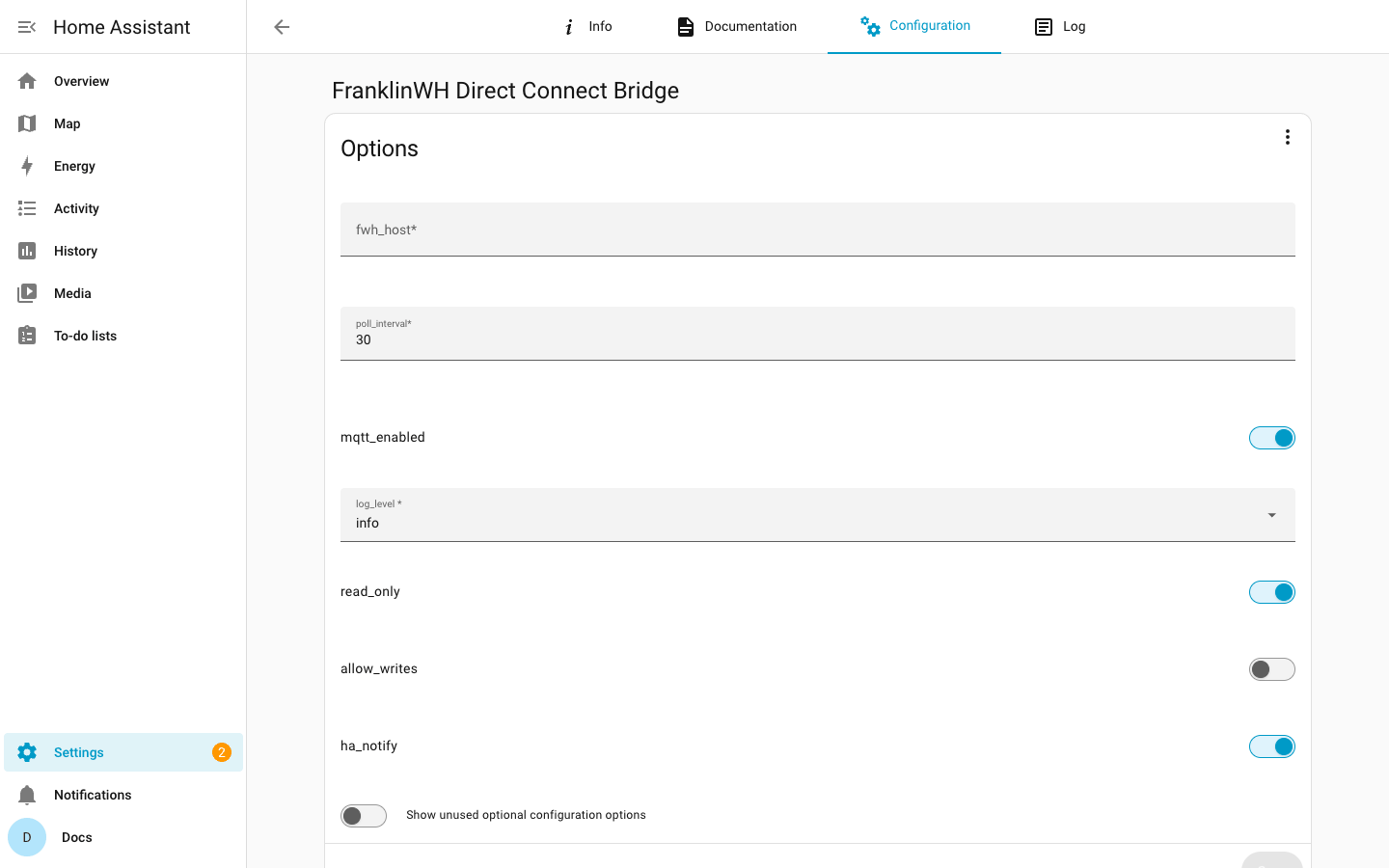Collapse the sidebar with the menu icon

27,27
